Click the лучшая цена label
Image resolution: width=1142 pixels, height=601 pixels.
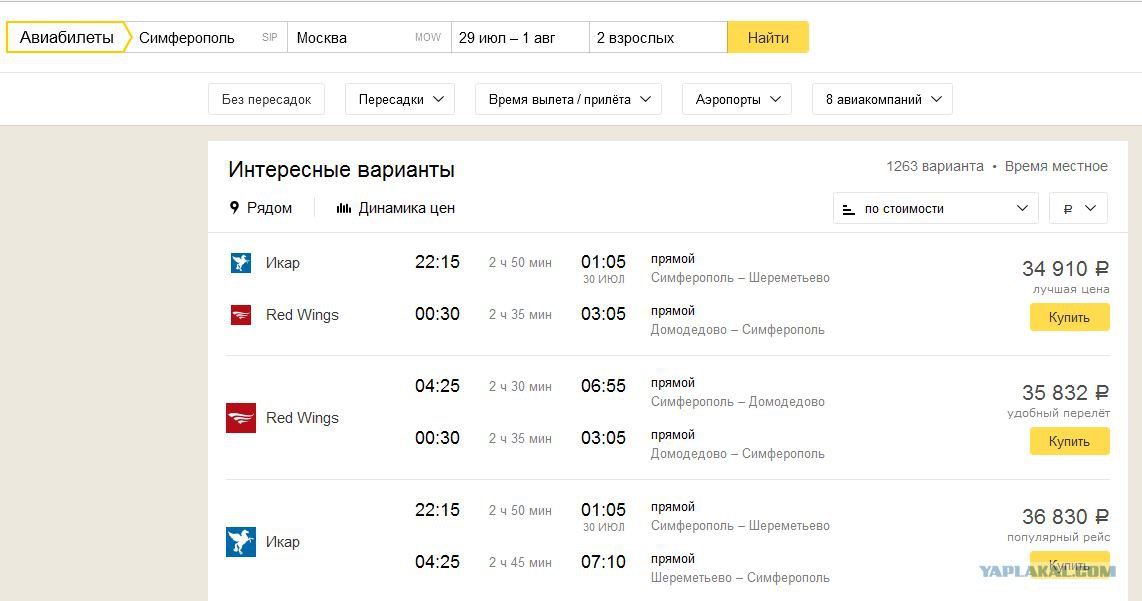click(x=1071, y=289)
